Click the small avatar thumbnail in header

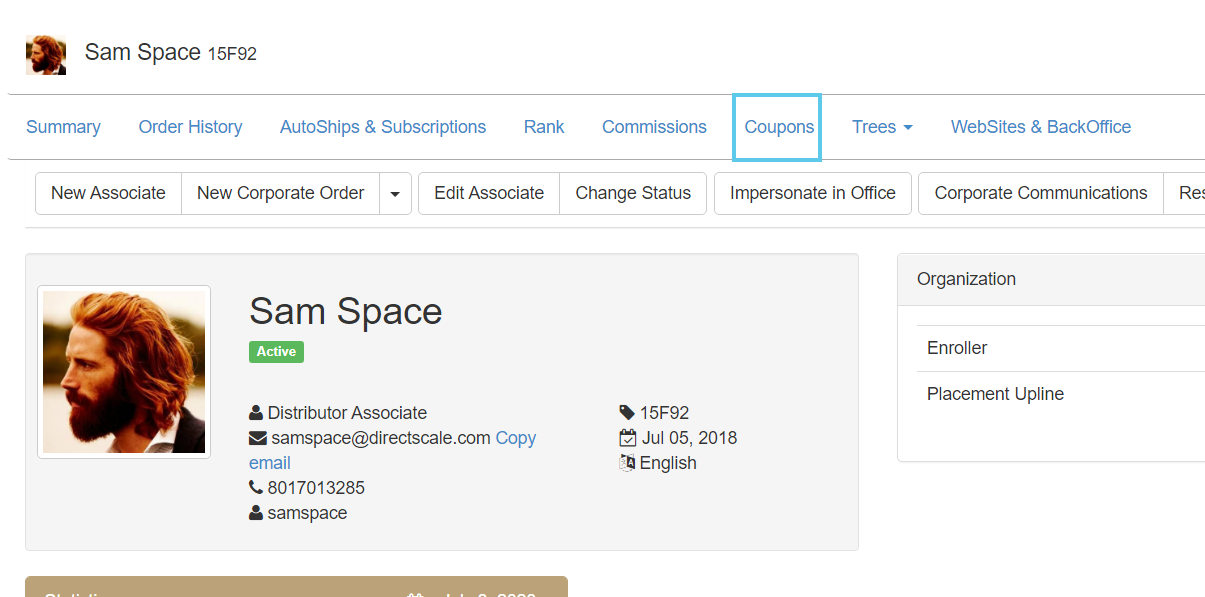point(46,55)
